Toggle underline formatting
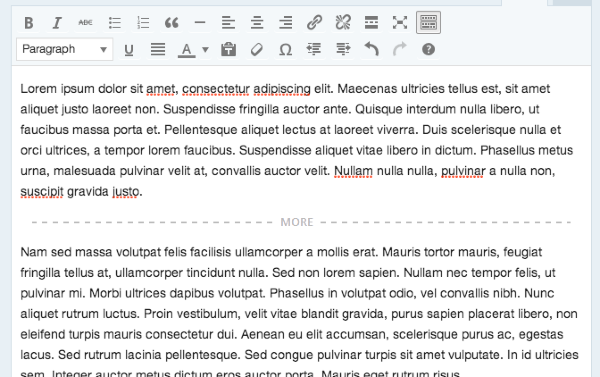This screenshot has height=377, width=600. [129, 49]
